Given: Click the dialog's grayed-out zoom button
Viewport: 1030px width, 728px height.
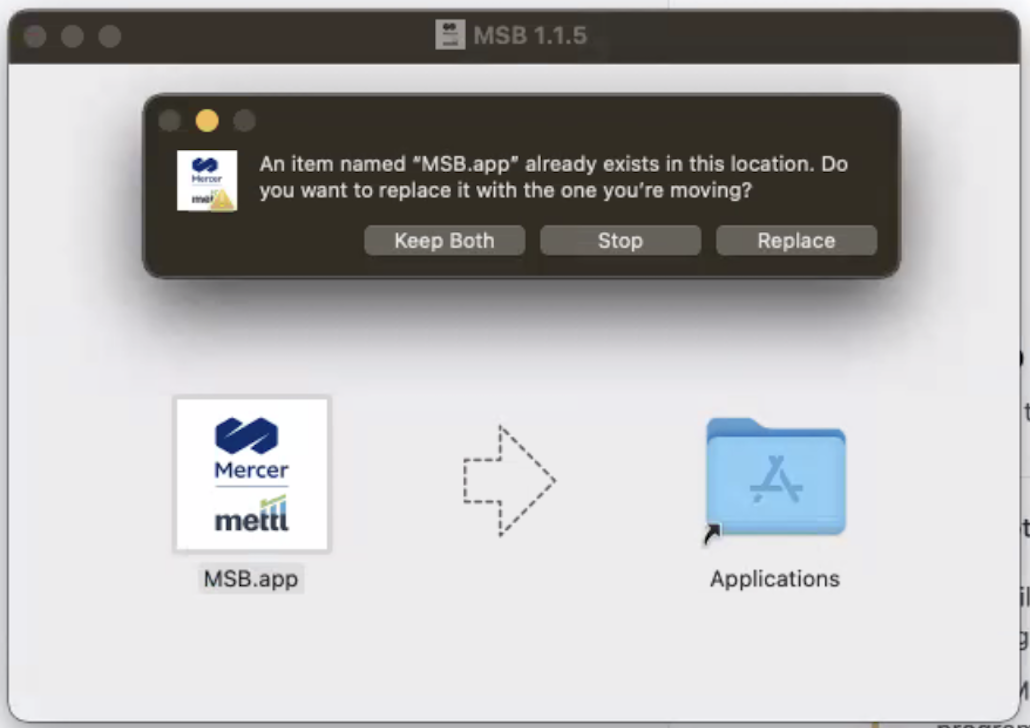Looking at the screenshot, I should (244, 121).
